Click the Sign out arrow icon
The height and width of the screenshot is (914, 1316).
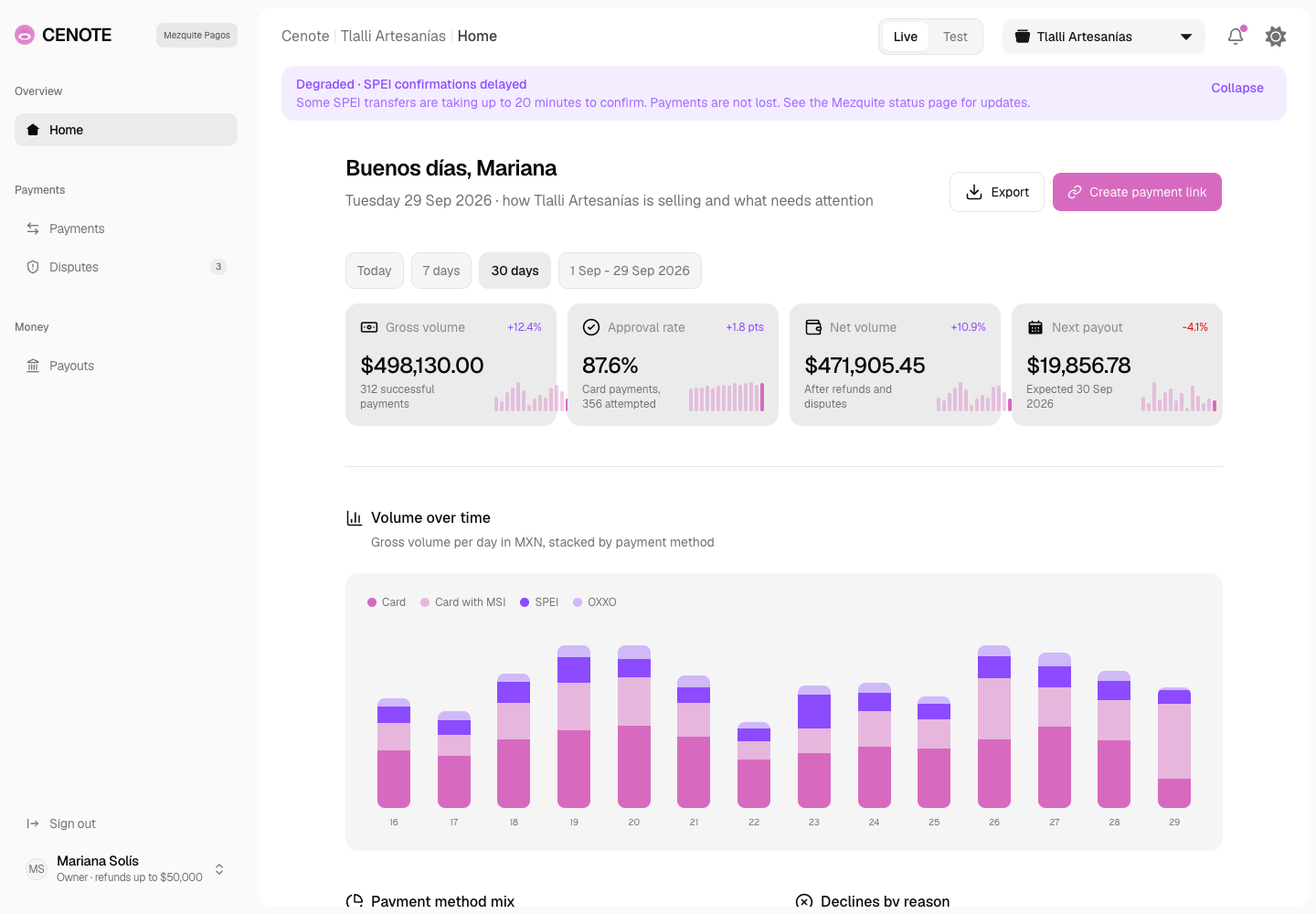pyautogui.click(x=33, y=824)
